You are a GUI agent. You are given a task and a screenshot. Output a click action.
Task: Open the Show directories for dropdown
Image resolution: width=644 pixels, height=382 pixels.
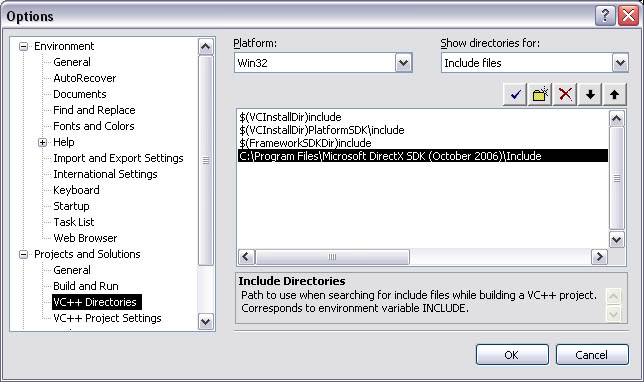620,63
